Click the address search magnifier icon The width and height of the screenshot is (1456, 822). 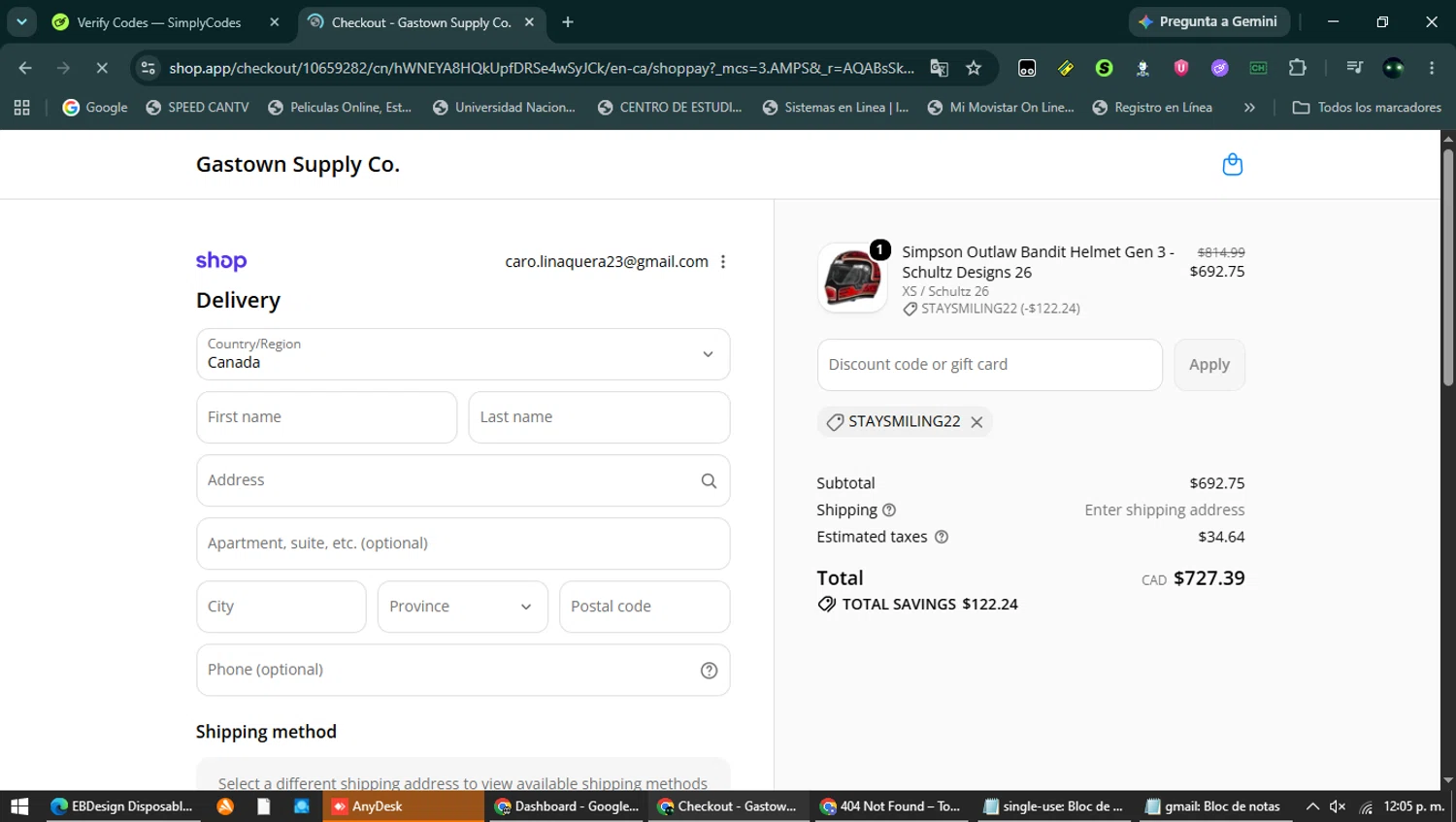pos(709,480)
